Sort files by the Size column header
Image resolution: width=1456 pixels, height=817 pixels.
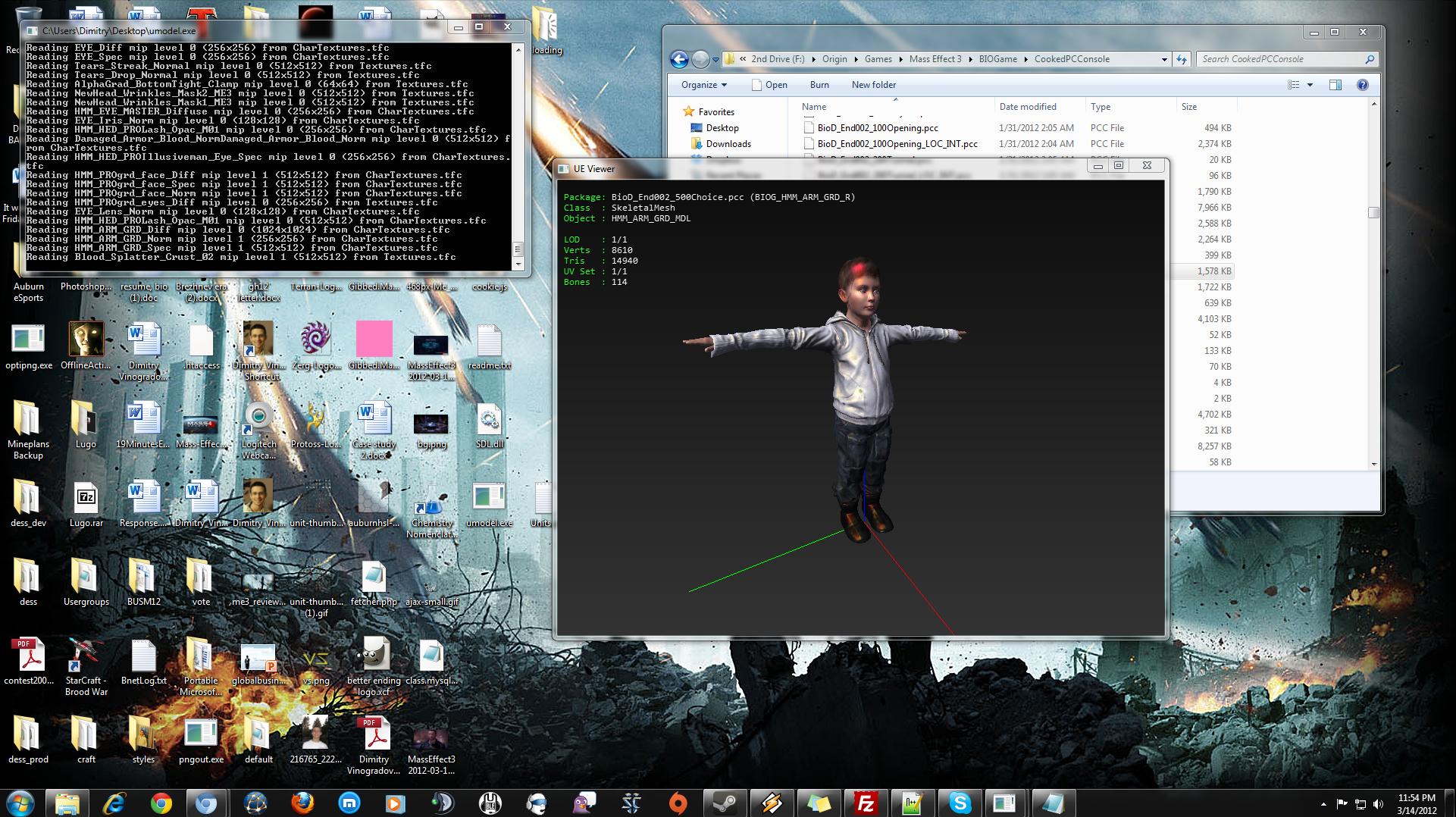[1205, 107]
